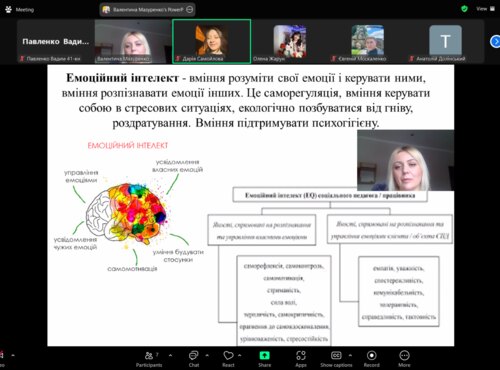Click the green Share screen button
The width and height of the screenshot is (500, 370).
(x=265, y=359)
